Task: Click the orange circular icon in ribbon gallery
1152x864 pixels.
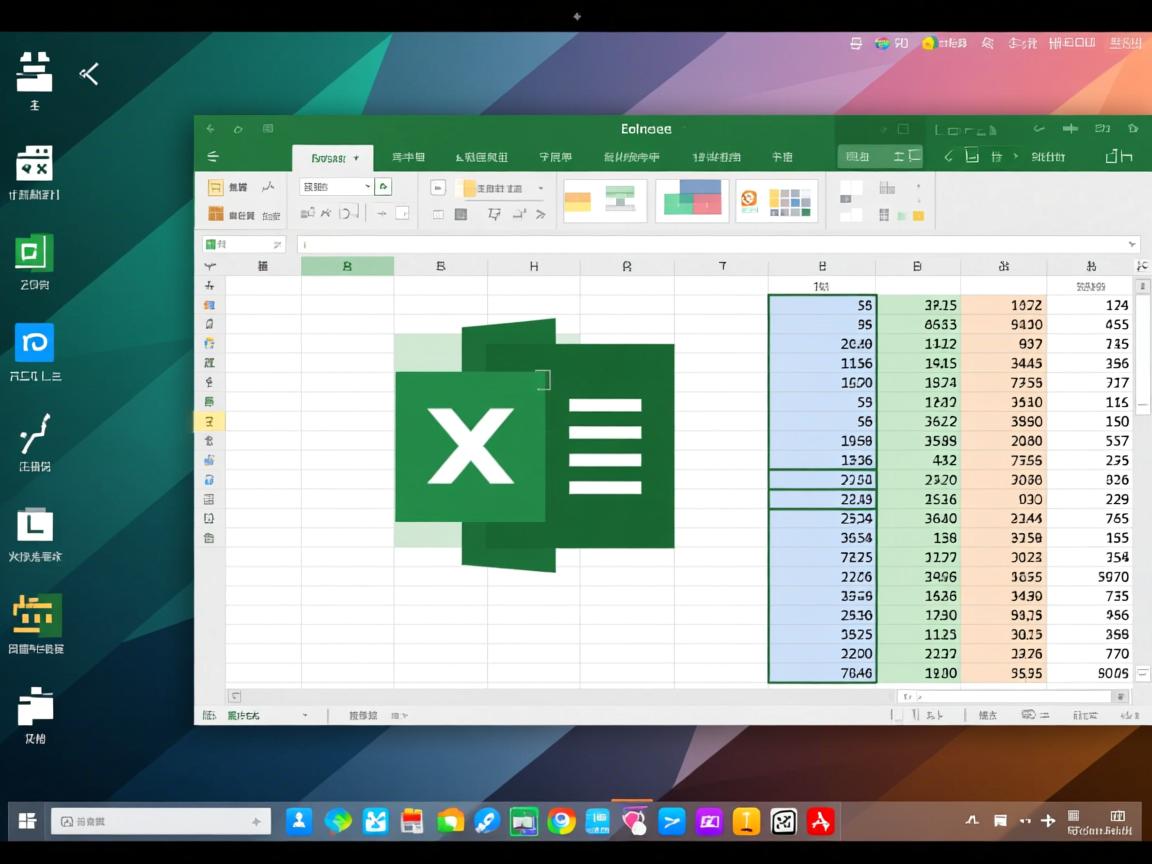Action: [x=749, y=200]
